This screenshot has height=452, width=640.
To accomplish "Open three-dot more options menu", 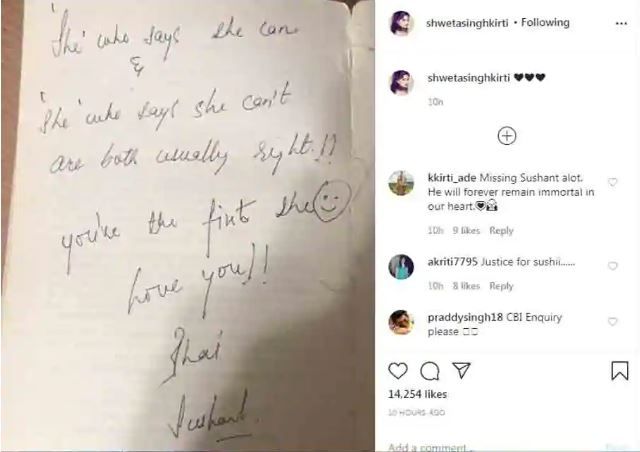I will [x=621, y=24].
